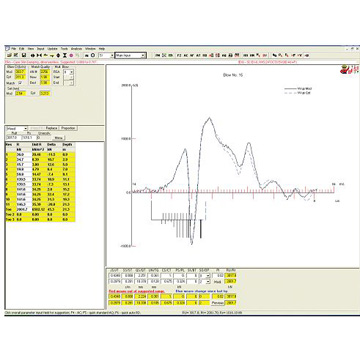Click the hourglass-shaped toolbar icon
The width and height of the screenshot is (360, 360).
coord(65,55)
